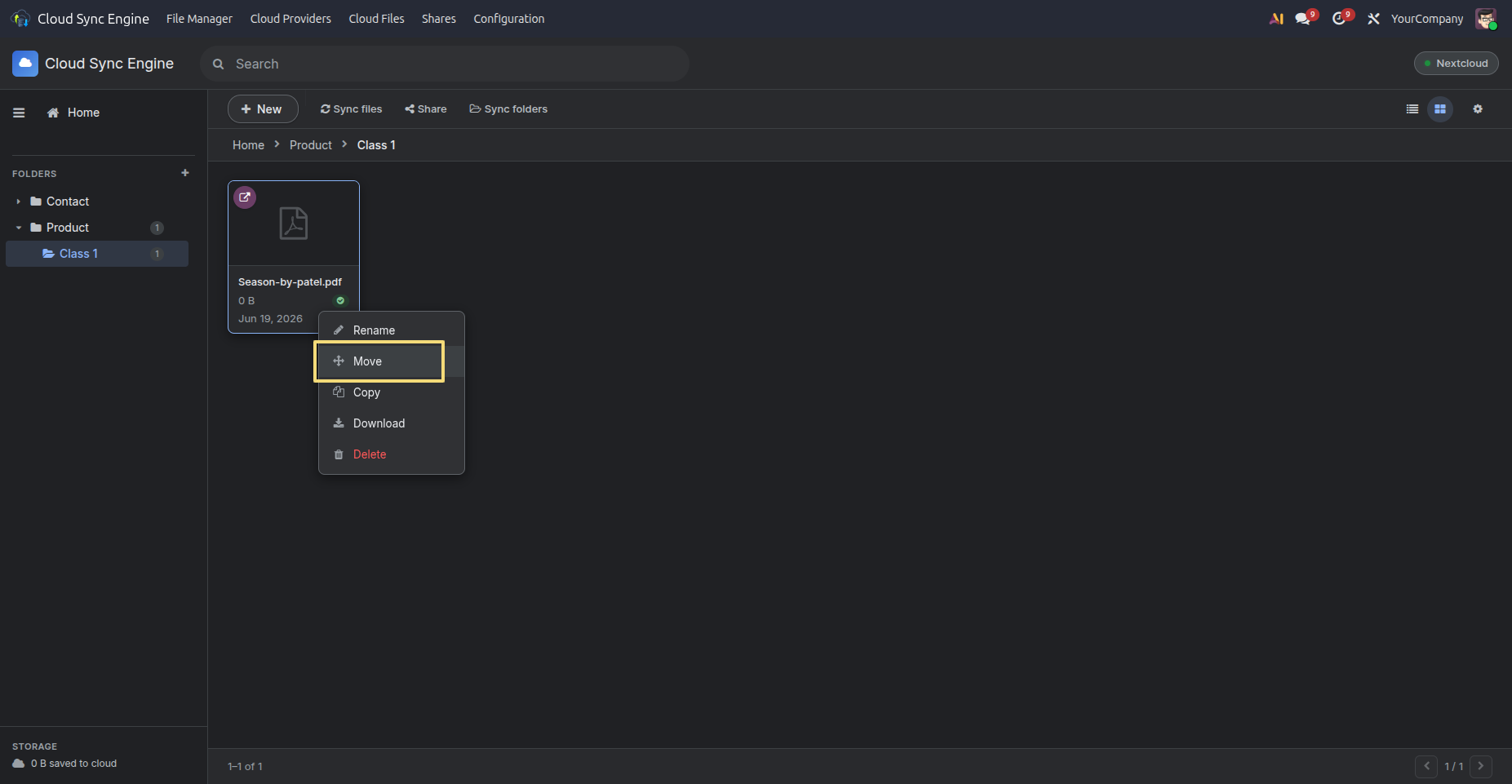Choose Rename from the context menu

(x=392, y=330)
